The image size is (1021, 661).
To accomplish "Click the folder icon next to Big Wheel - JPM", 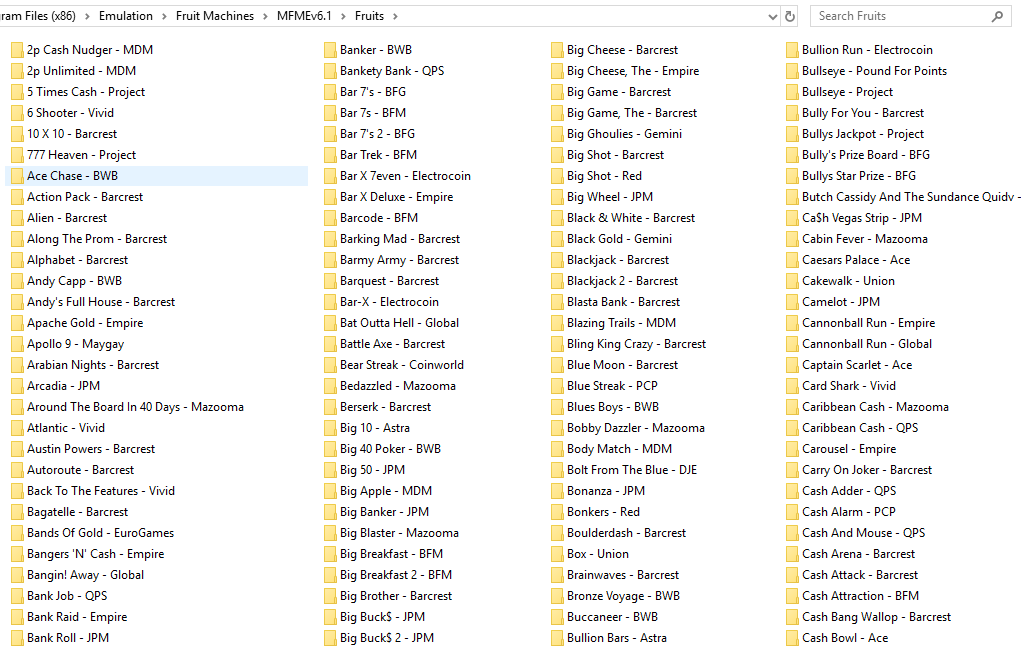I will point(557,197).
